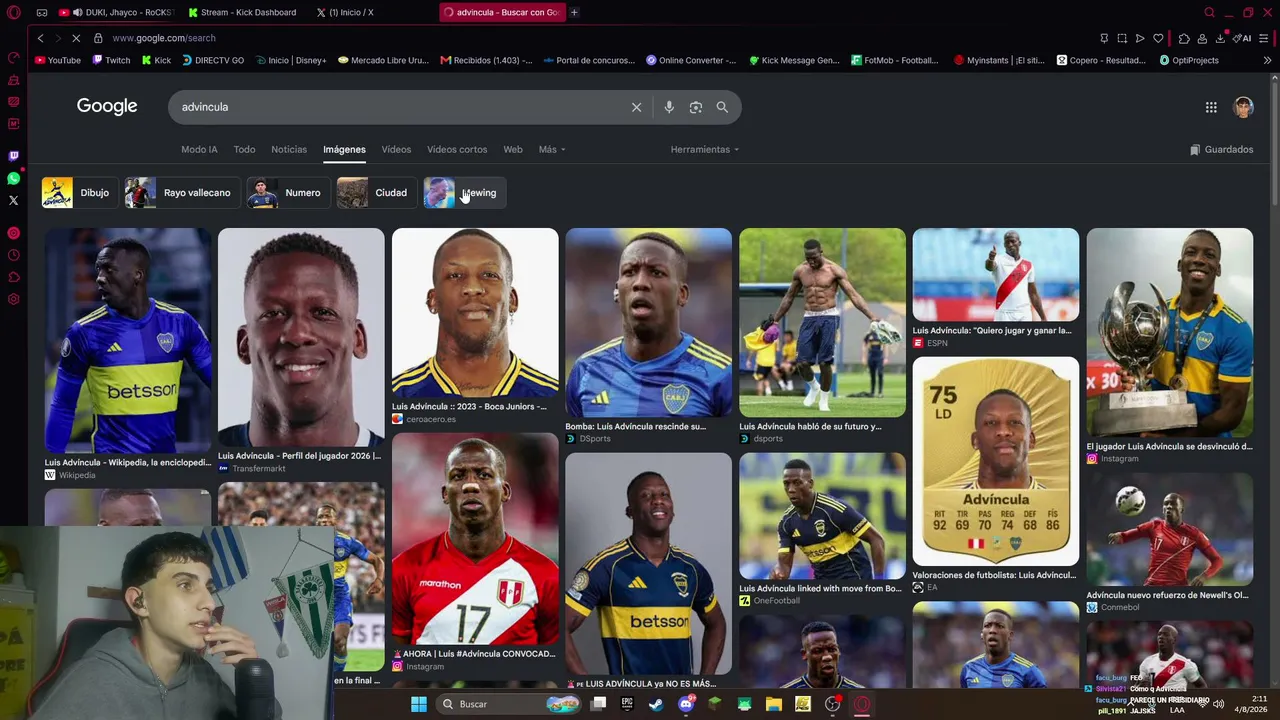Open the tab search magnifier

1209,12
